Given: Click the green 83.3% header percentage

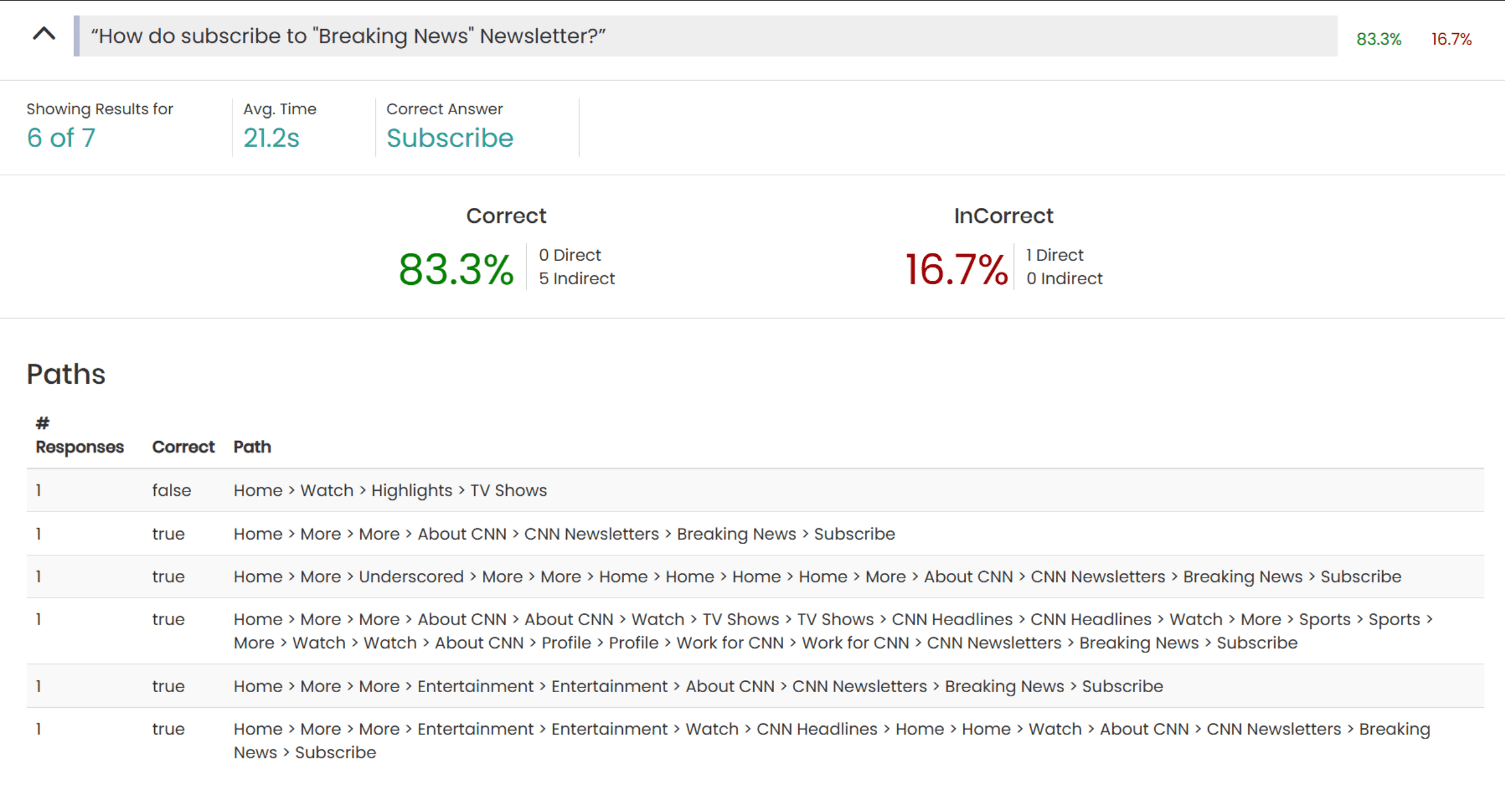Looking at the screenshot, I should point(1378,39).
